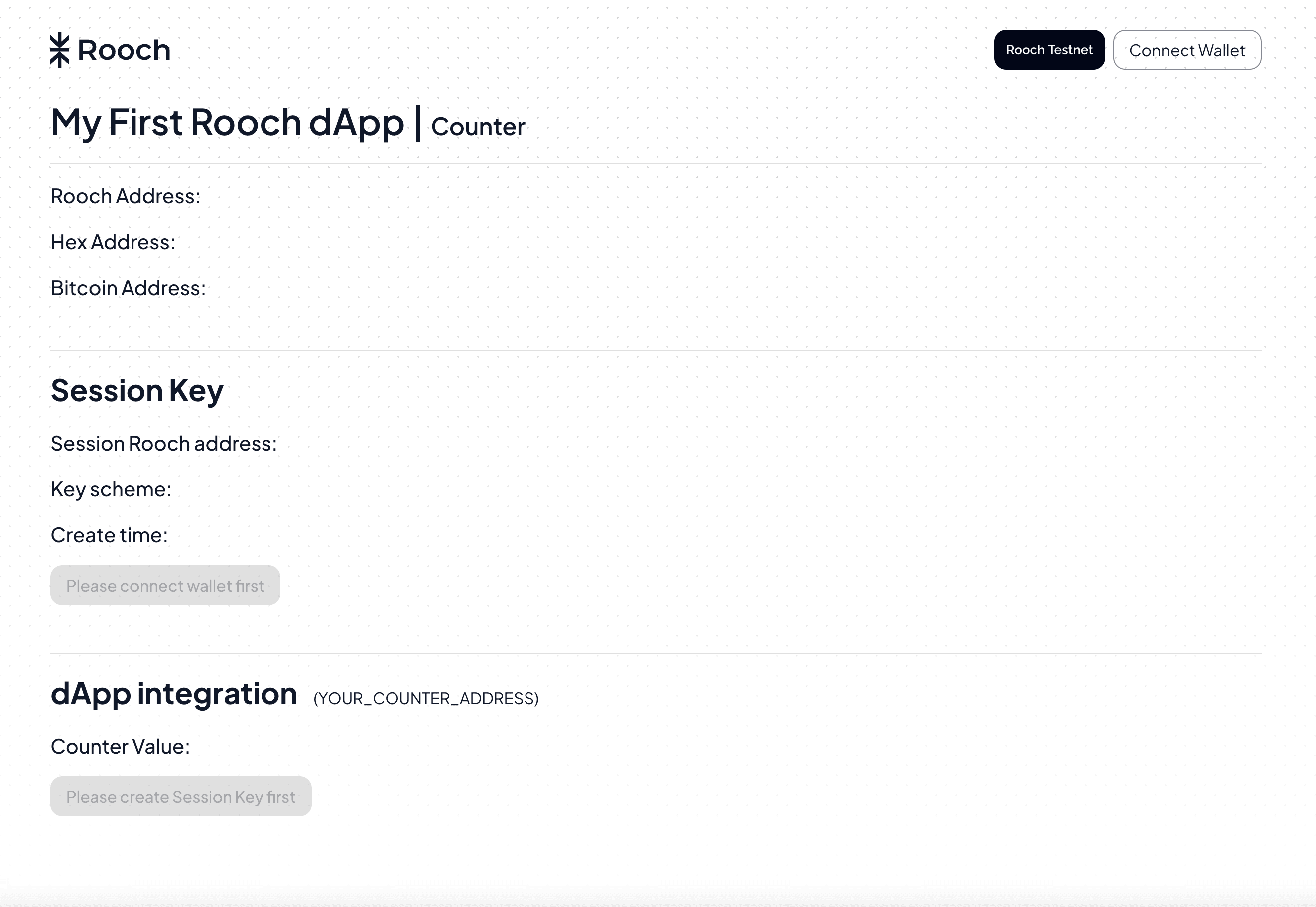Click the Rooch asterisk logo icon
This screenshot has width=1316, height=907.
(59, 50)
